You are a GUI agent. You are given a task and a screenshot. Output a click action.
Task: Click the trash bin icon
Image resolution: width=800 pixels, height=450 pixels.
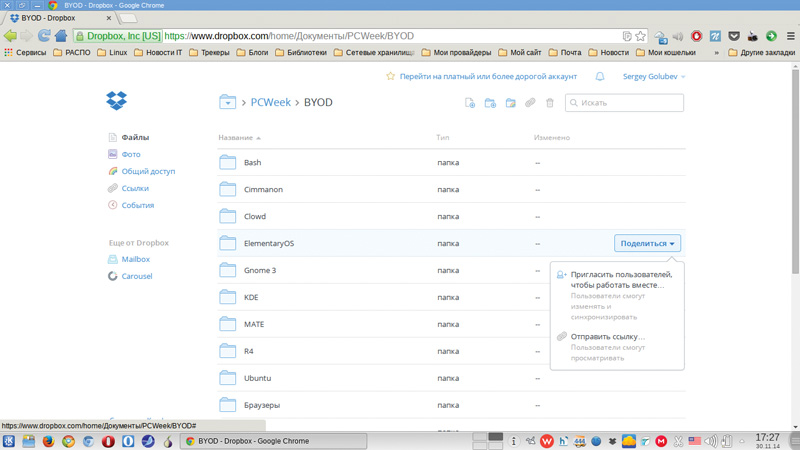[x=549, y=103]
